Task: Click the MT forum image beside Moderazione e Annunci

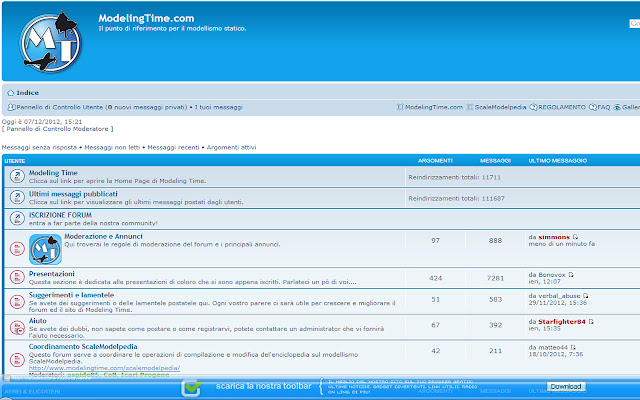Action: [45, 249]
